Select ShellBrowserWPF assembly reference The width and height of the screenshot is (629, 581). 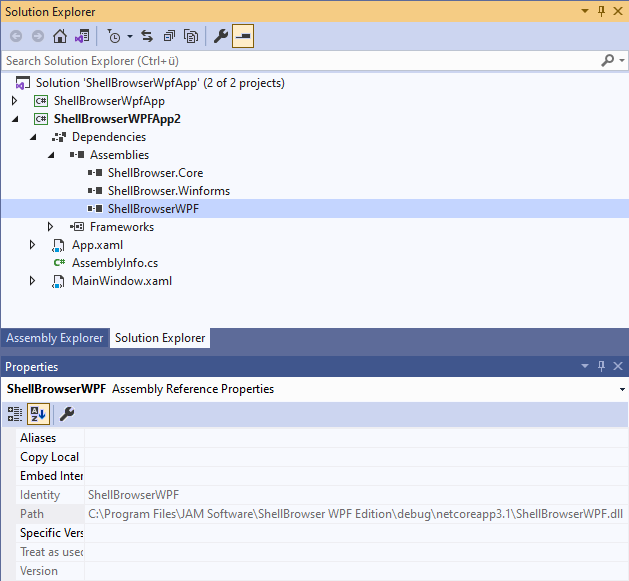tap(153, 209)
